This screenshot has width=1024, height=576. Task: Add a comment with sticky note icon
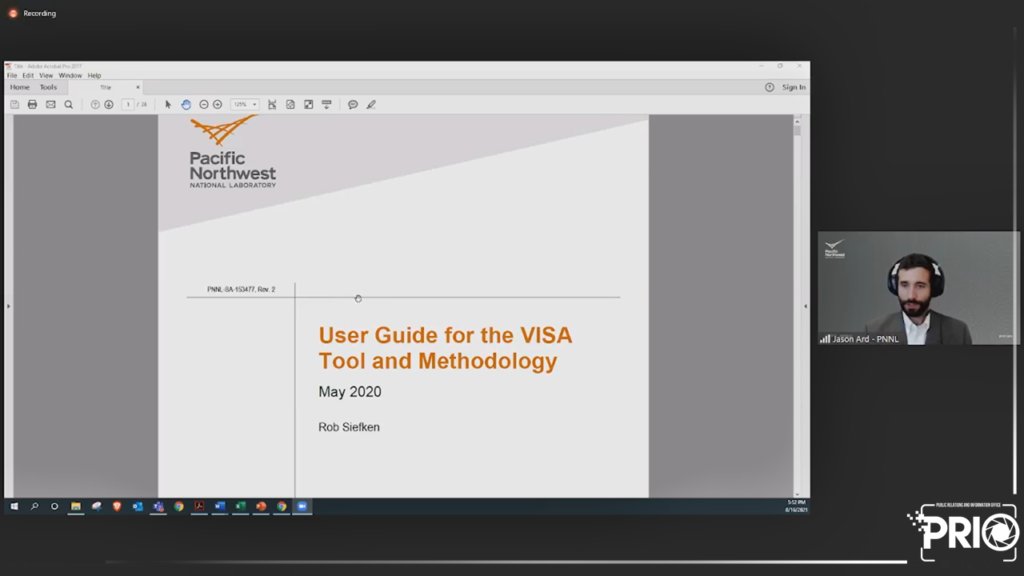[x=353, y=104]
